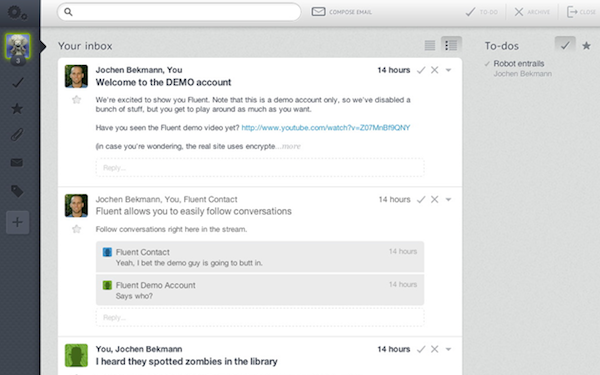This screenshot has width=600, height=375.
Task: Open the Welcome to the DEMO account subject
Action: (x=163, y=82)
